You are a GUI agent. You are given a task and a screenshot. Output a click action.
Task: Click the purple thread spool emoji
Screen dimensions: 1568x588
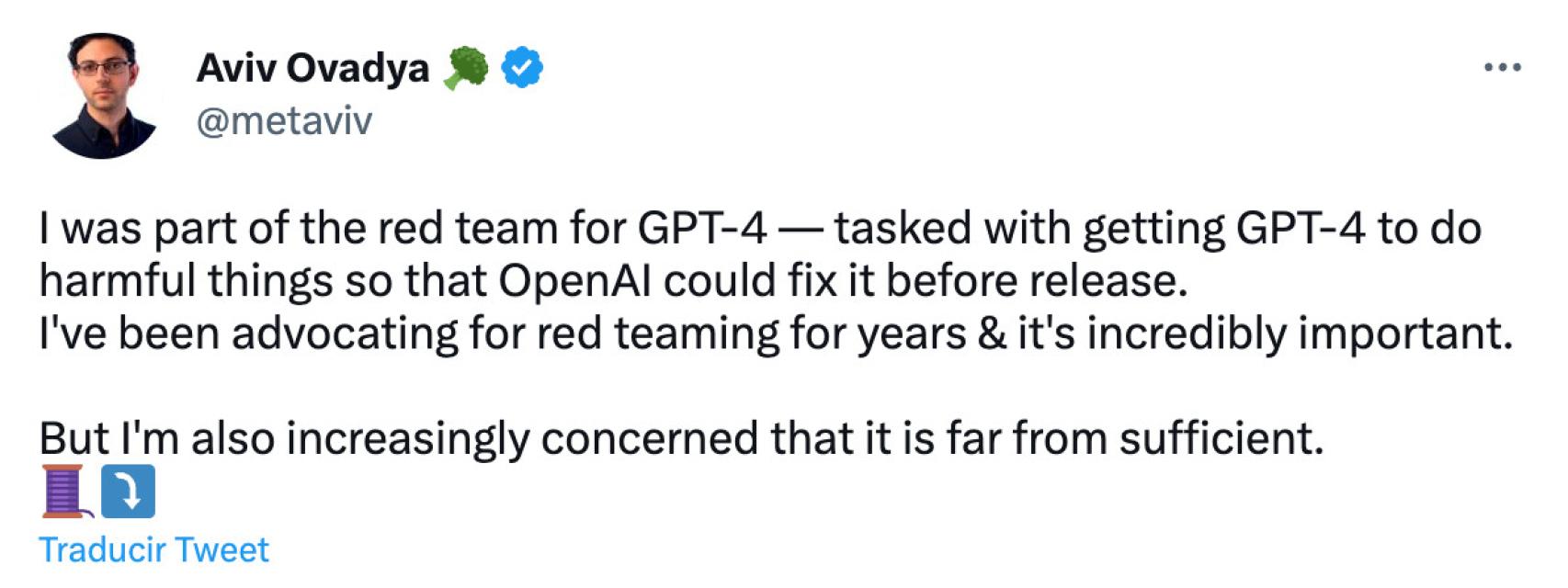[x=65, y=492]
